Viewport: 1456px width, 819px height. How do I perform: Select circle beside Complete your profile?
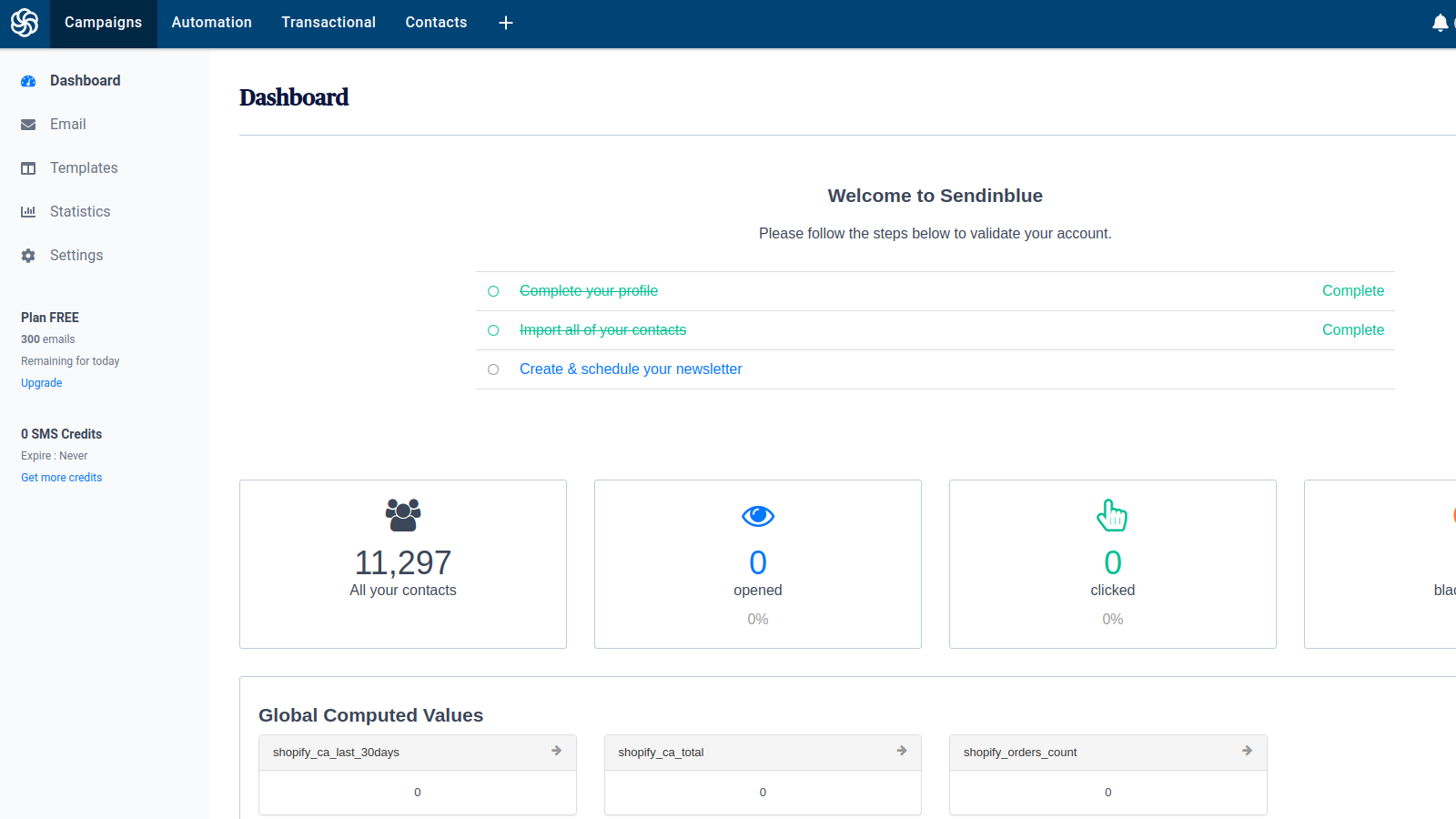[x=493, y=291]
